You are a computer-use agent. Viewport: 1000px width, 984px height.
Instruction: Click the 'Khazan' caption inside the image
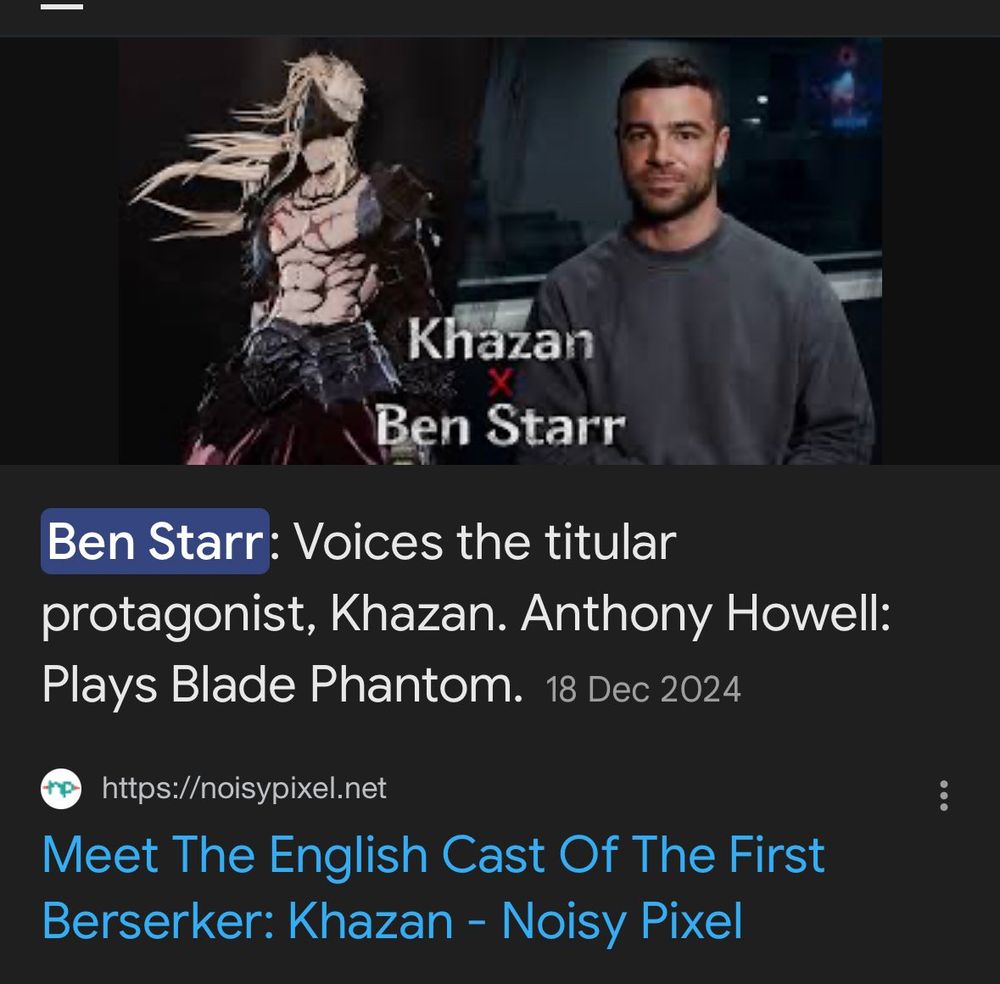[501, 339]
